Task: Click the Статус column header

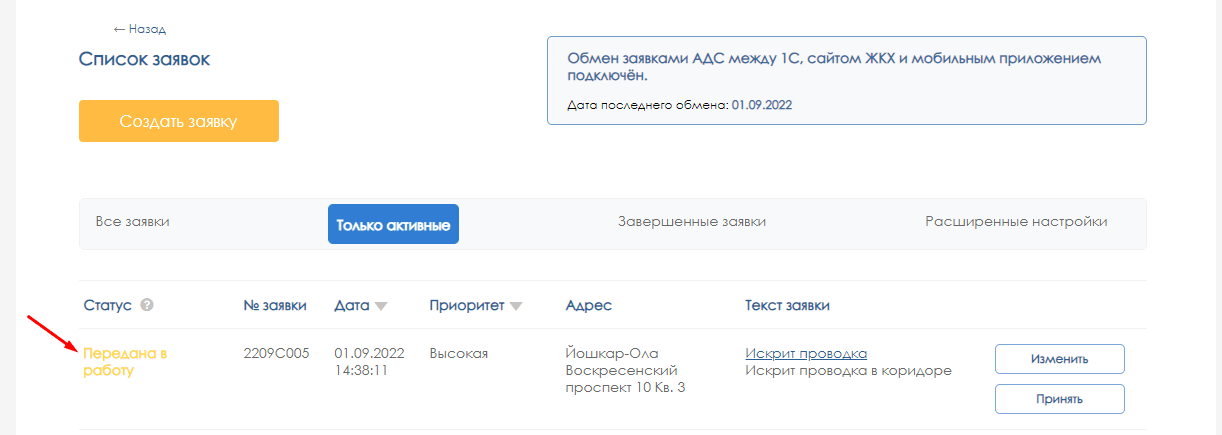Action: (x=107, y=305)
